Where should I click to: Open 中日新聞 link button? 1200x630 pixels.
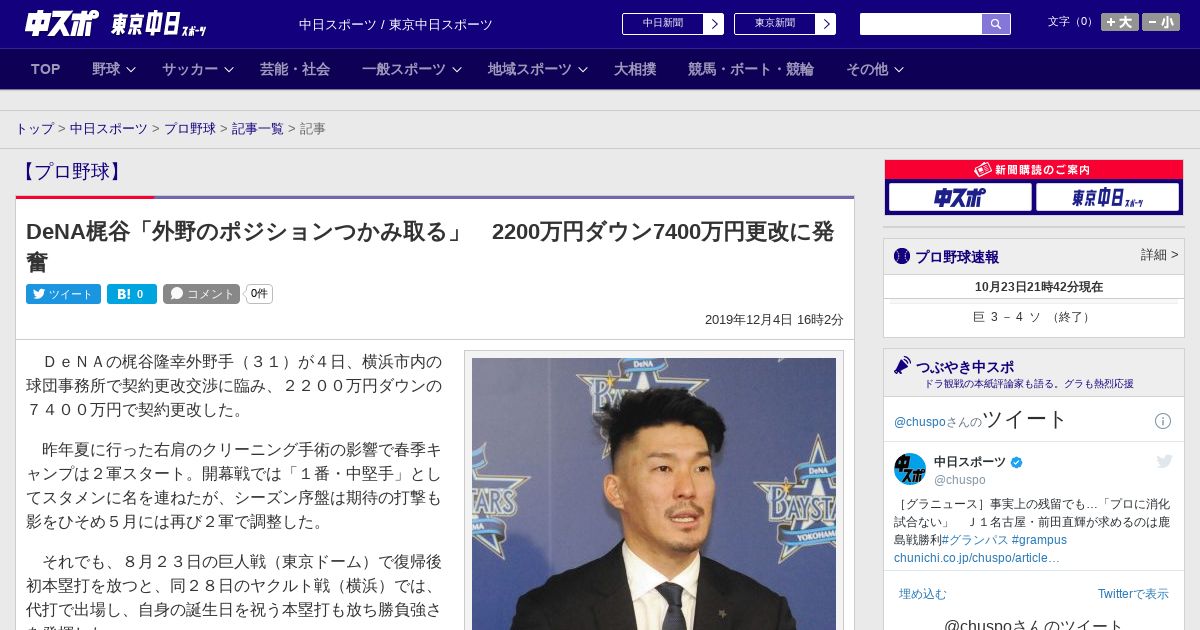coord(662,24)
